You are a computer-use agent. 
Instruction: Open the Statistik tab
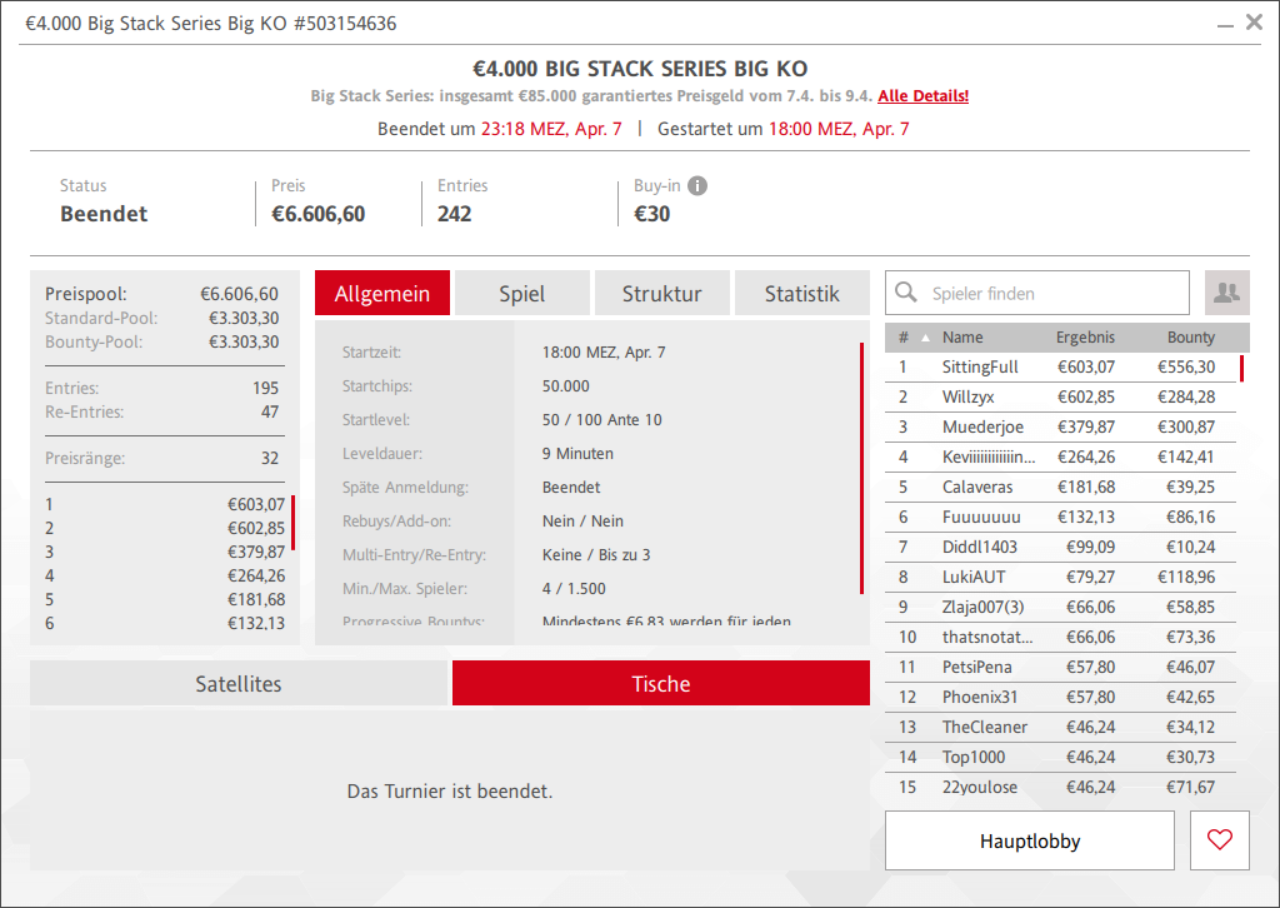click(802, 293)
